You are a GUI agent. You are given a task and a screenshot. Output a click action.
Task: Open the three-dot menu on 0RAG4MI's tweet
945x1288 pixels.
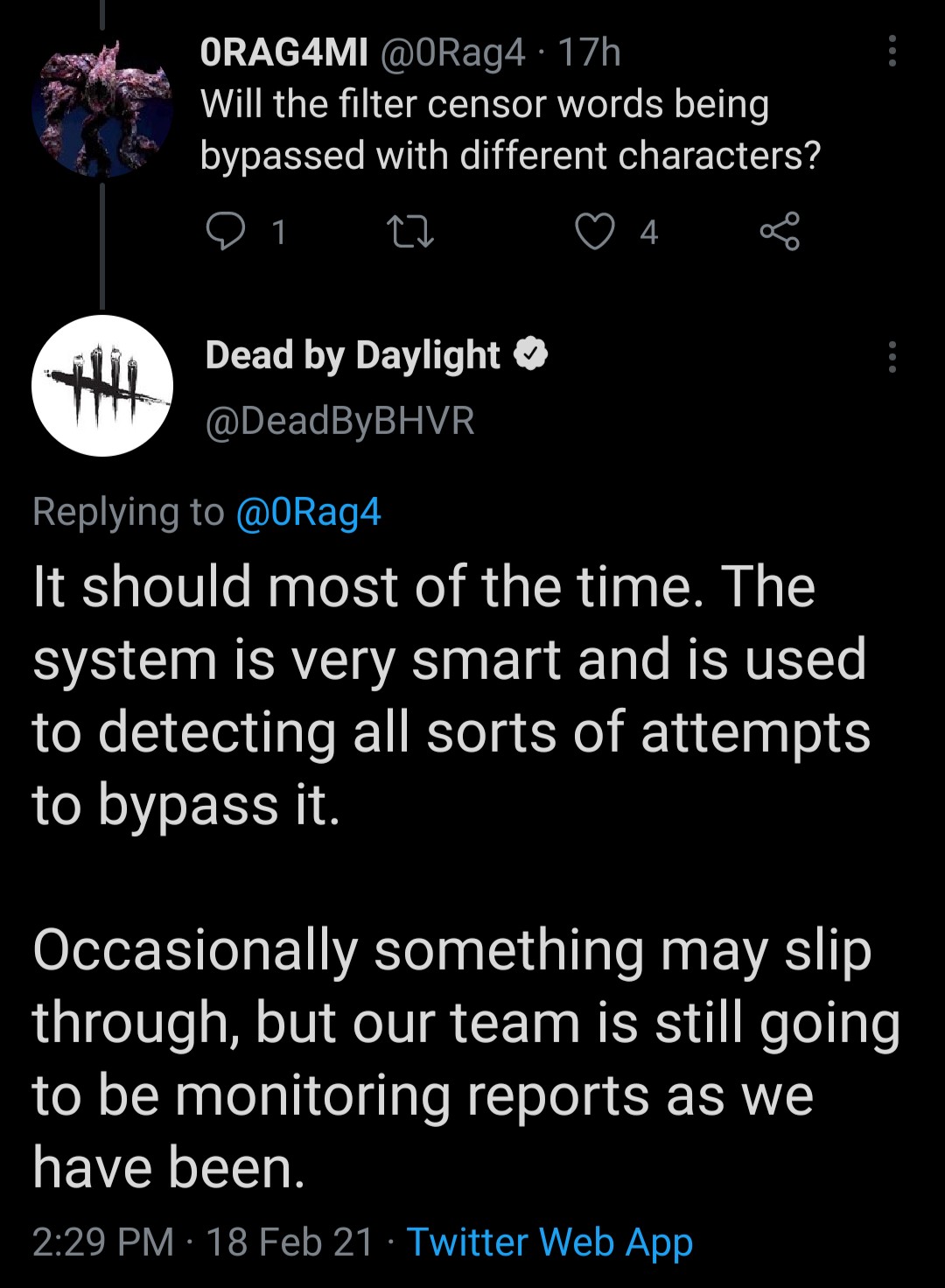click(x=892, y=52)
